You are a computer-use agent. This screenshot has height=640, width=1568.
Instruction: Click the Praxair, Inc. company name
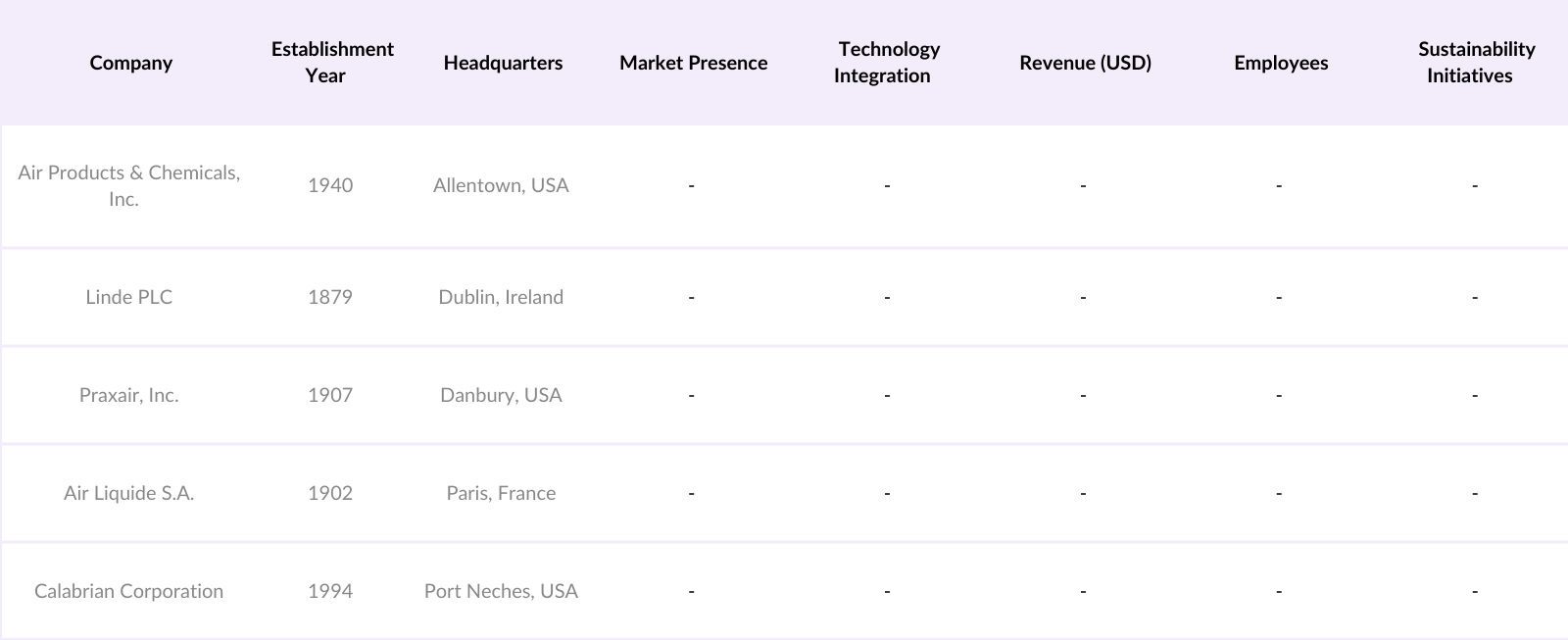(x=128, y=395)
